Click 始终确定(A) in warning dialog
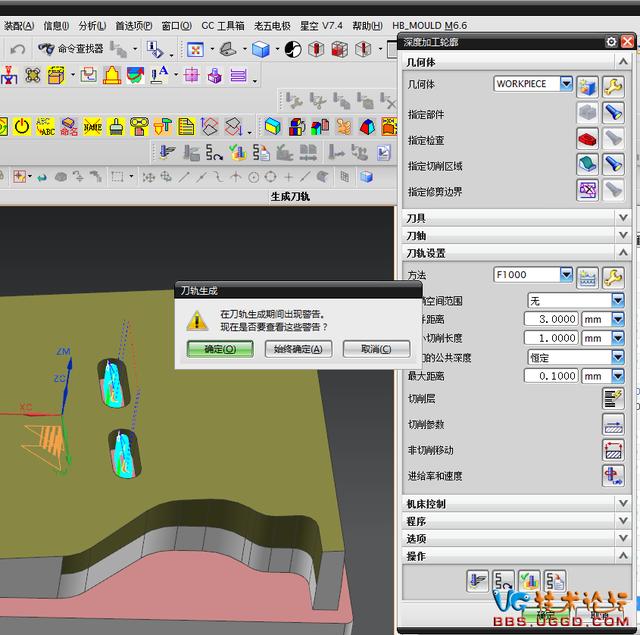This screenshot has width=640, height=635. point(298,349)
